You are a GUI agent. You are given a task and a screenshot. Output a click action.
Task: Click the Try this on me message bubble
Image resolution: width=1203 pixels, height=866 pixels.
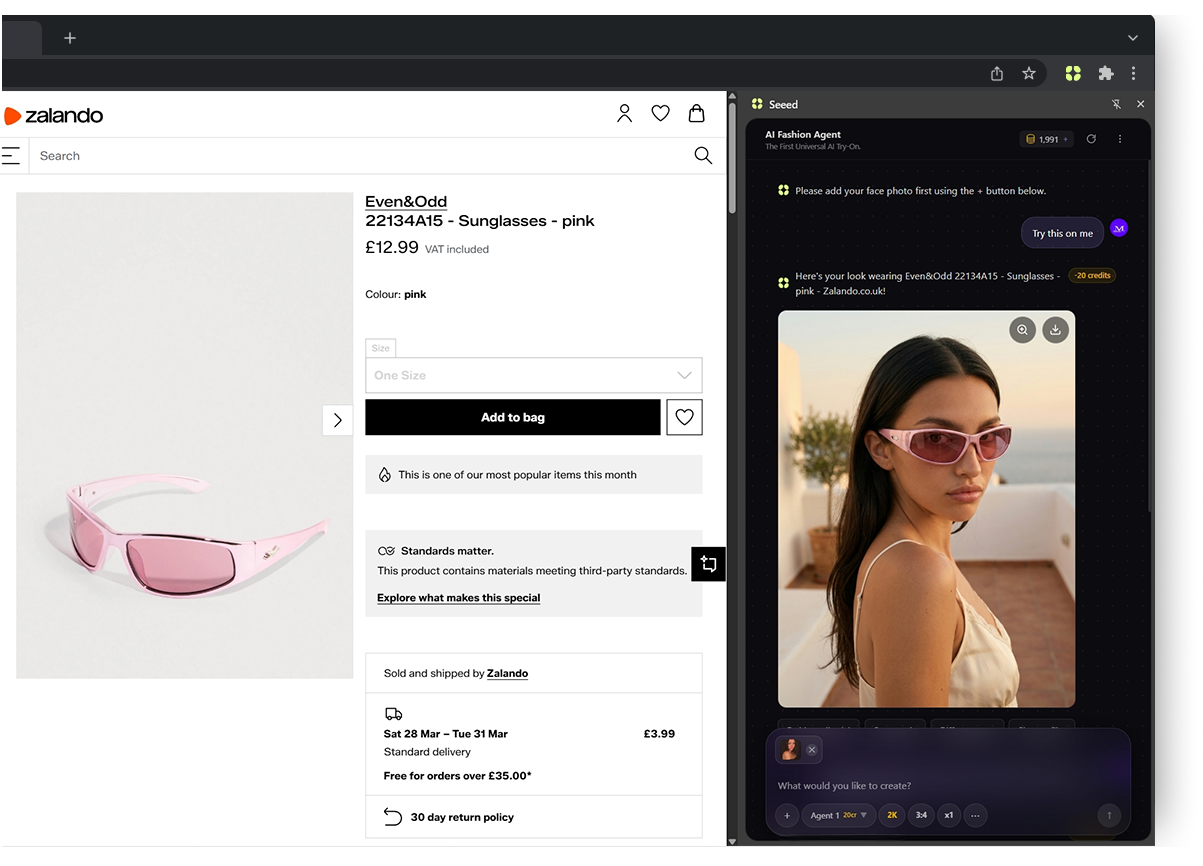(1062, 233)
